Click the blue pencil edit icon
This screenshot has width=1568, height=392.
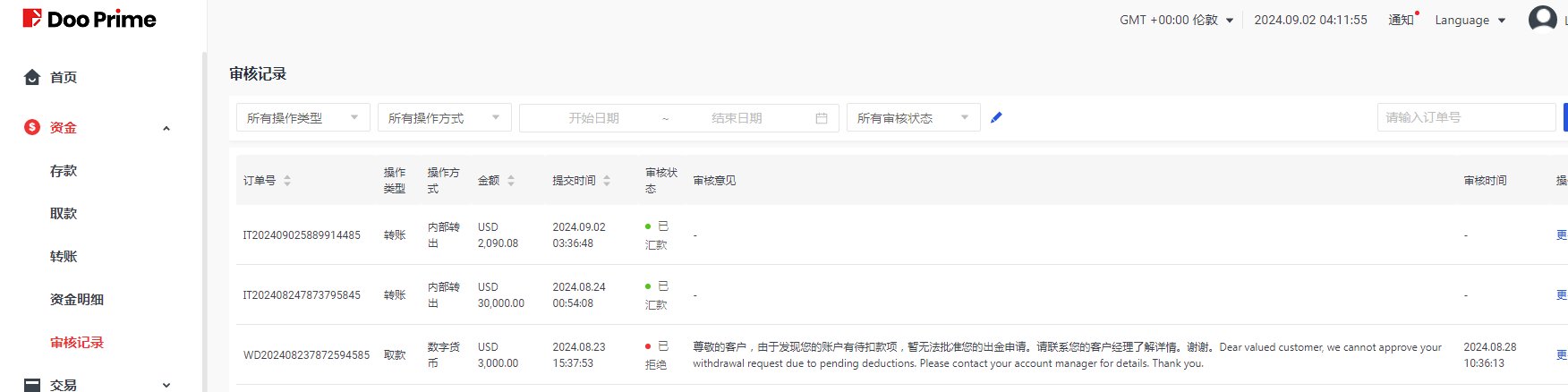click(996, 117)
